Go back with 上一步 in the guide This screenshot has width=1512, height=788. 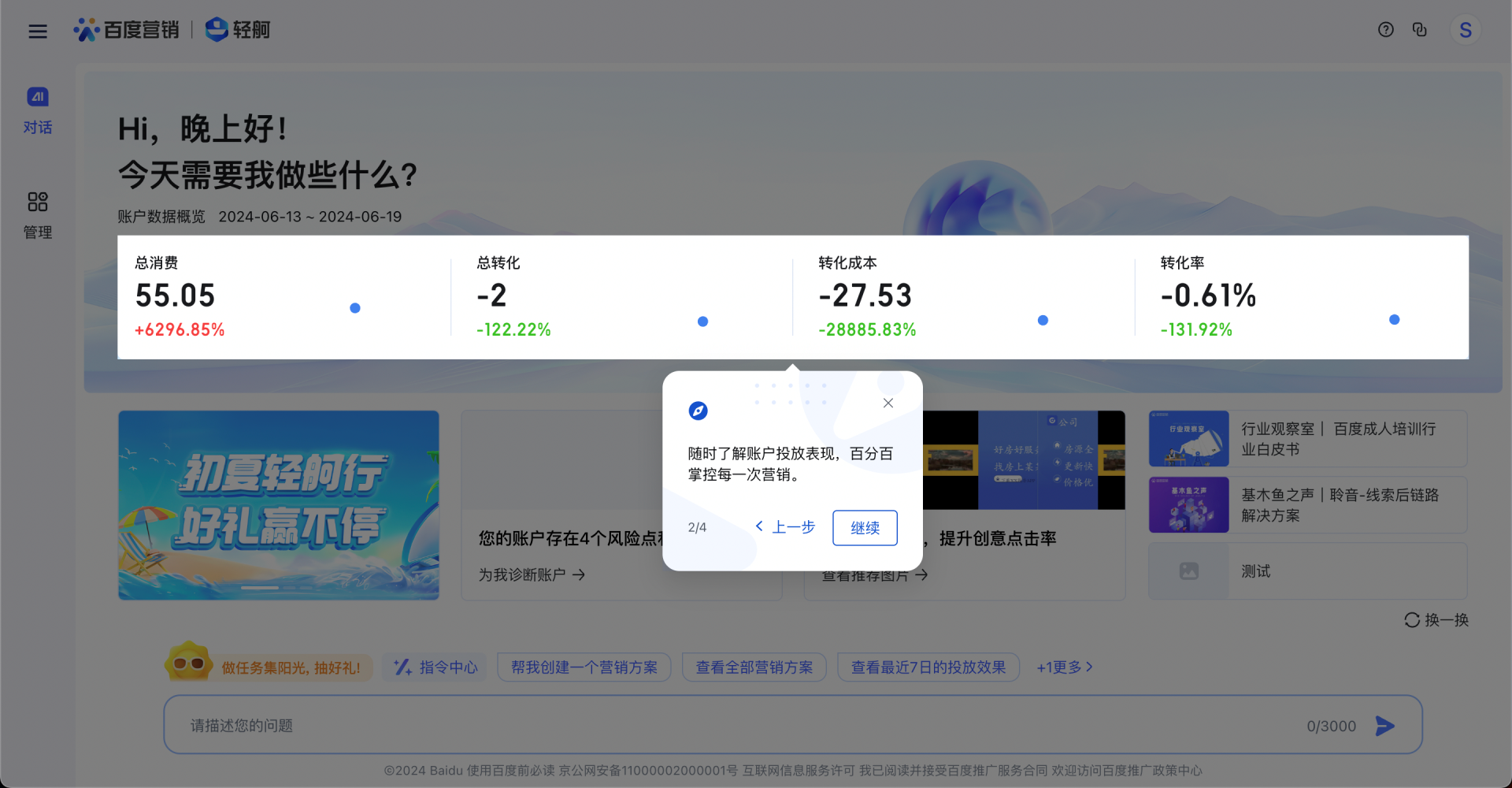[785, 527]
